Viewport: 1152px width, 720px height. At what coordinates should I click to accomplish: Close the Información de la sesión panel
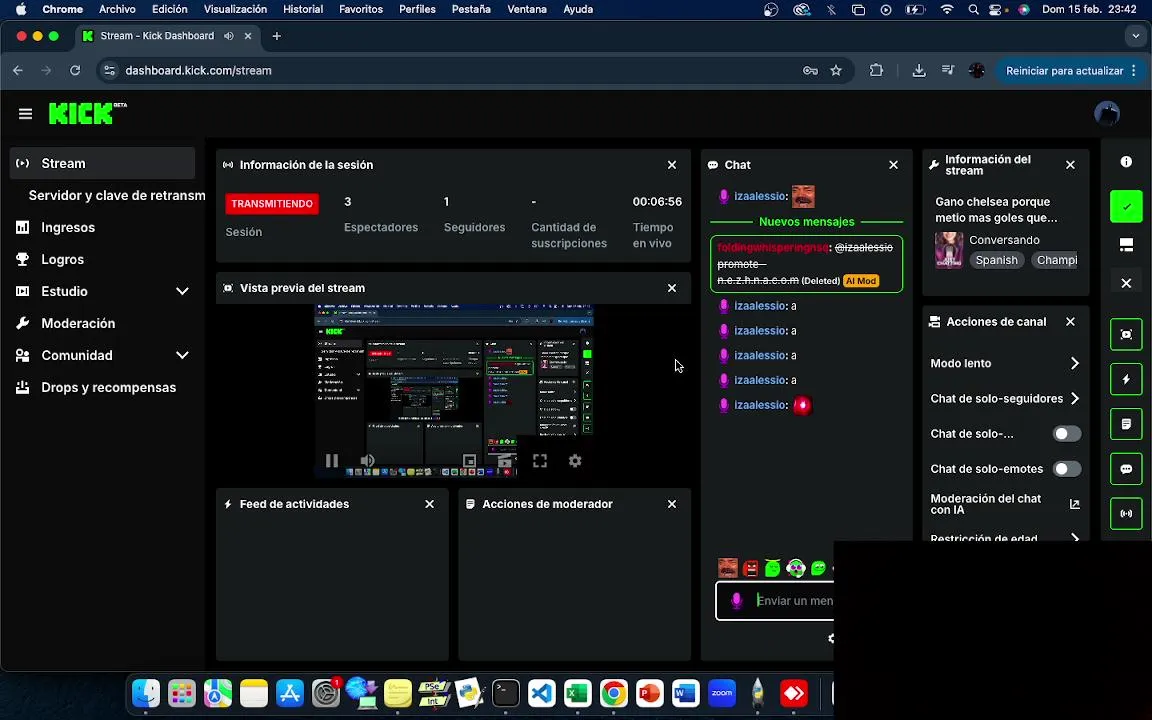click(x=672, y=165)
